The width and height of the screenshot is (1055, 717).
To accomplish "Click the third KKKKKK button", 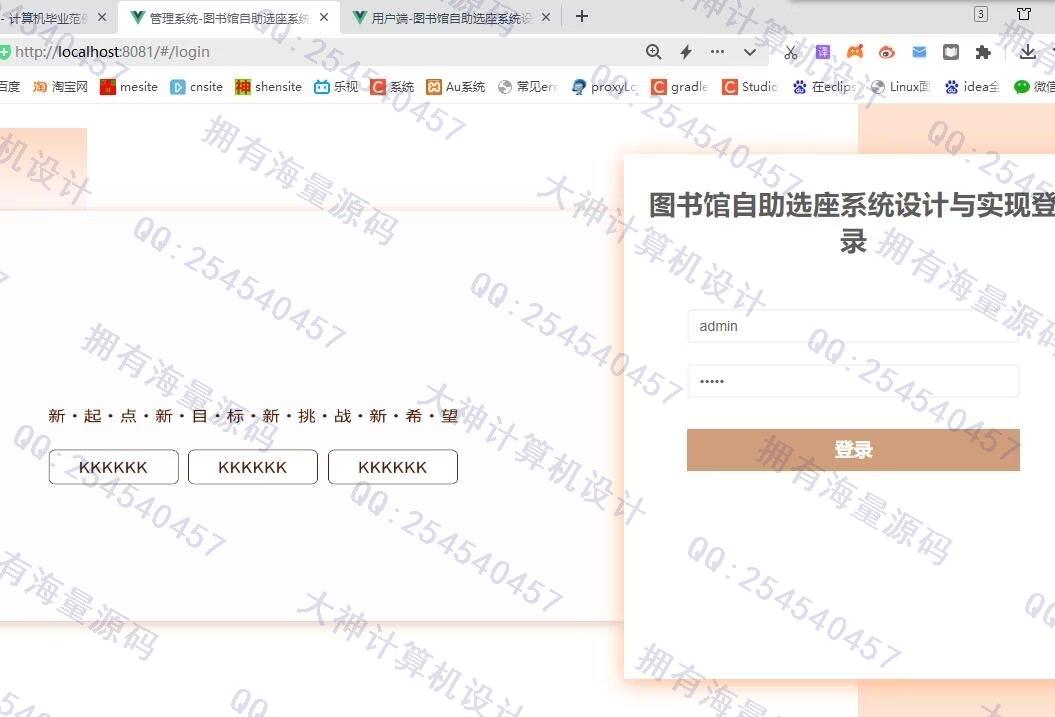I will tap(393, 467).
